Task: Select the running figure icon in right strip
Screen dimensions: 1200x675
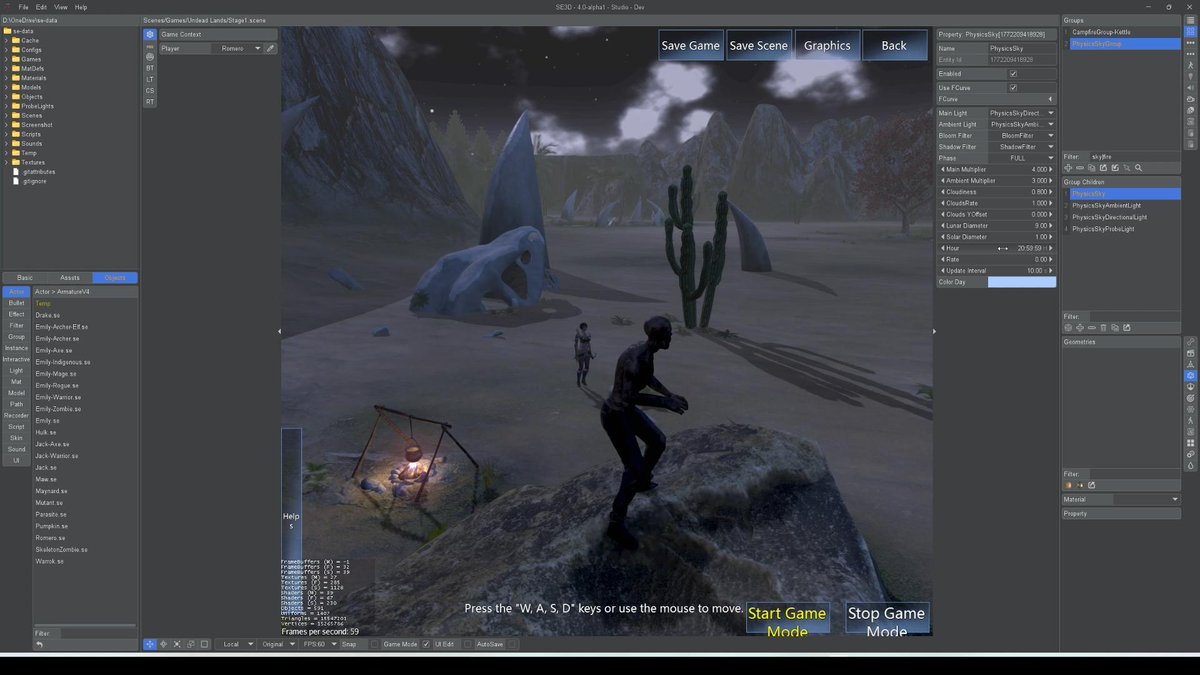Action: pyautogui.click(x=1191, y=65)
